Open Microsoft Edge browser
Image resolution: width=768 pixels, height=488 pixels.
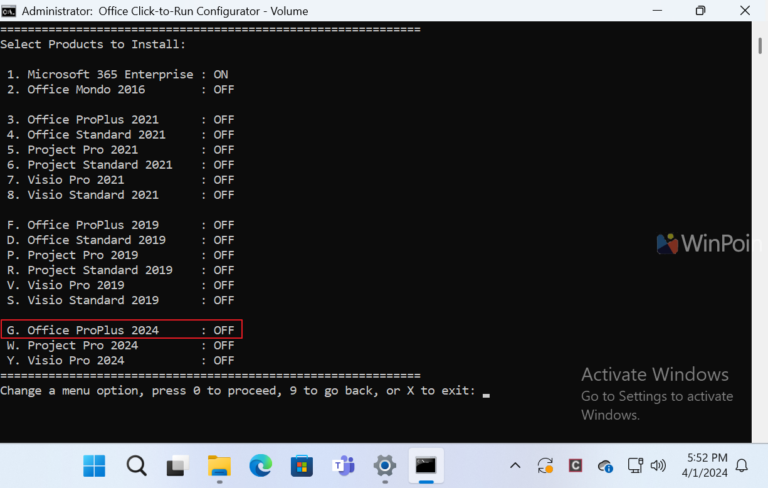(260, 466)
